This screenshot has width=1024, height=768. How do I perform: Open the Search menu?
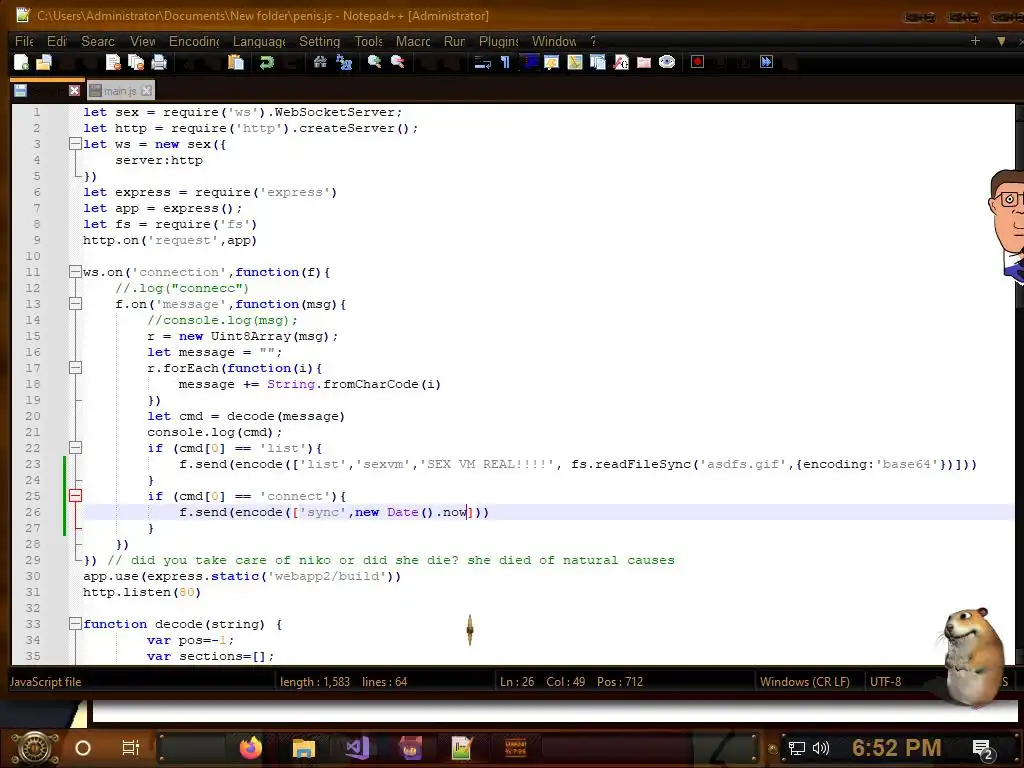[98, 41]
